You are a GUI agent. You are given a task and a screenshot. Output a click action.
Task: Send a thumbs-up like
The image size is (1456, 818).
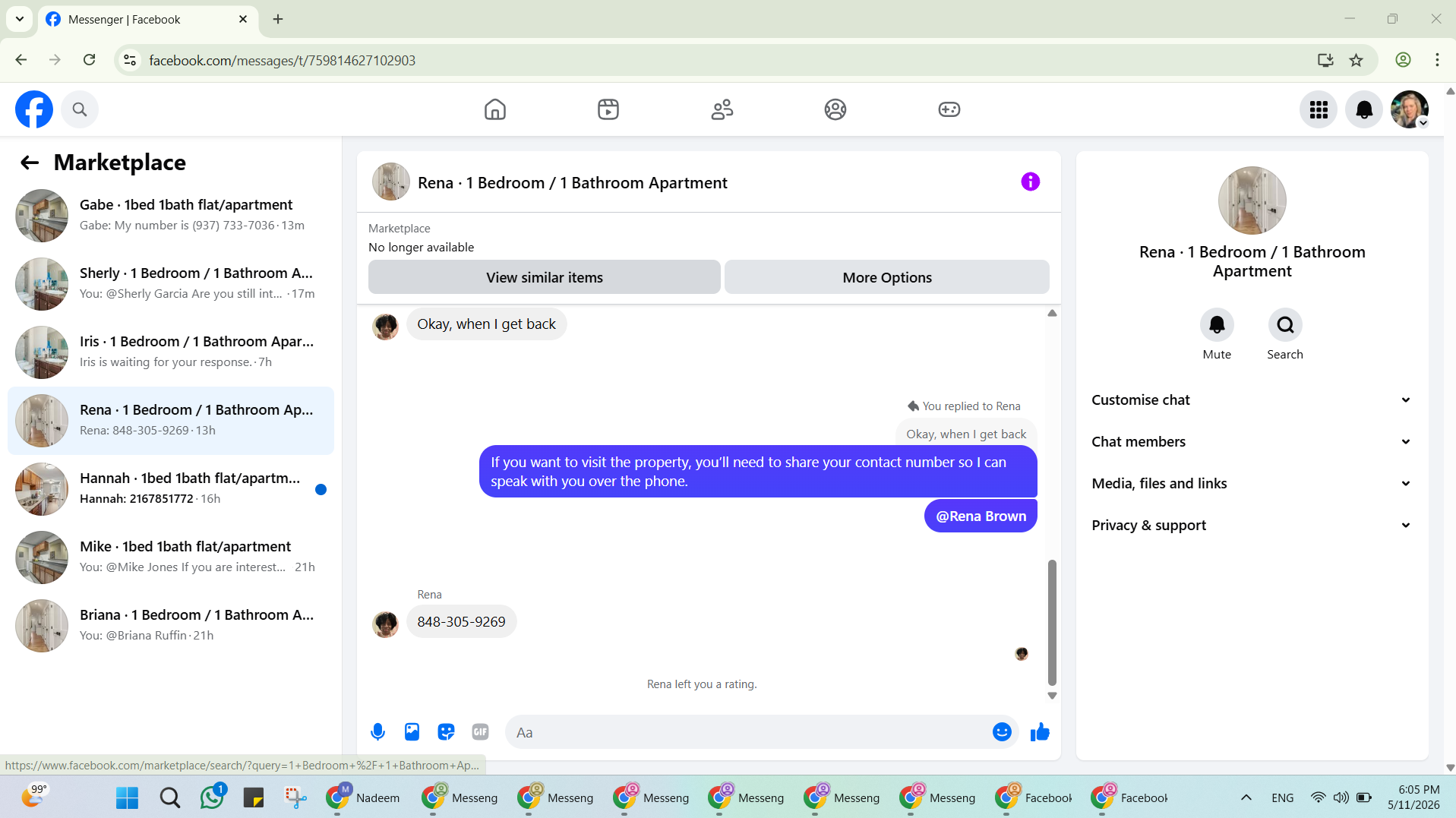(x=1040, y=732)
